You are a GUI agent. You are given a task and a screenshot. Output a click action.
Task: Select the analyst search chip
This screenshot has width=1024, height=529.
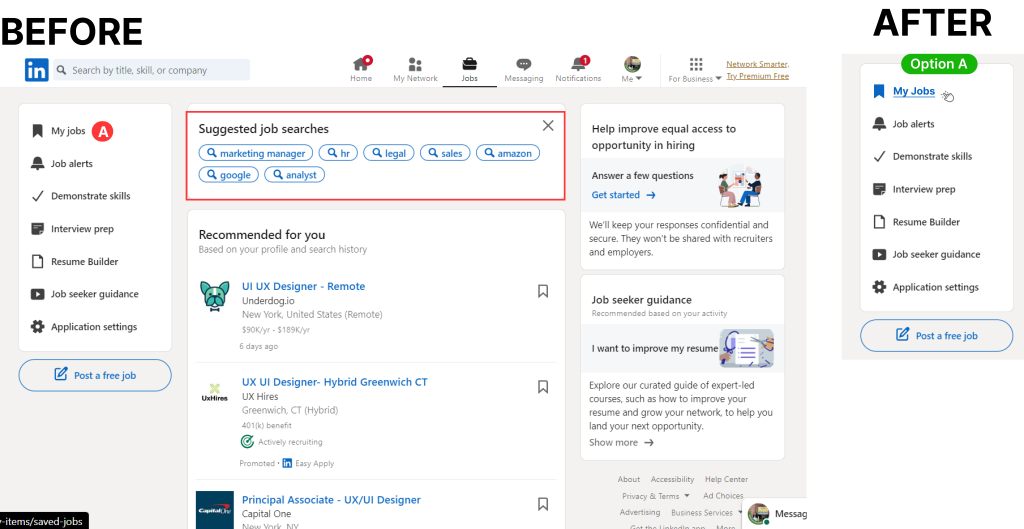[x=295, y=175]
